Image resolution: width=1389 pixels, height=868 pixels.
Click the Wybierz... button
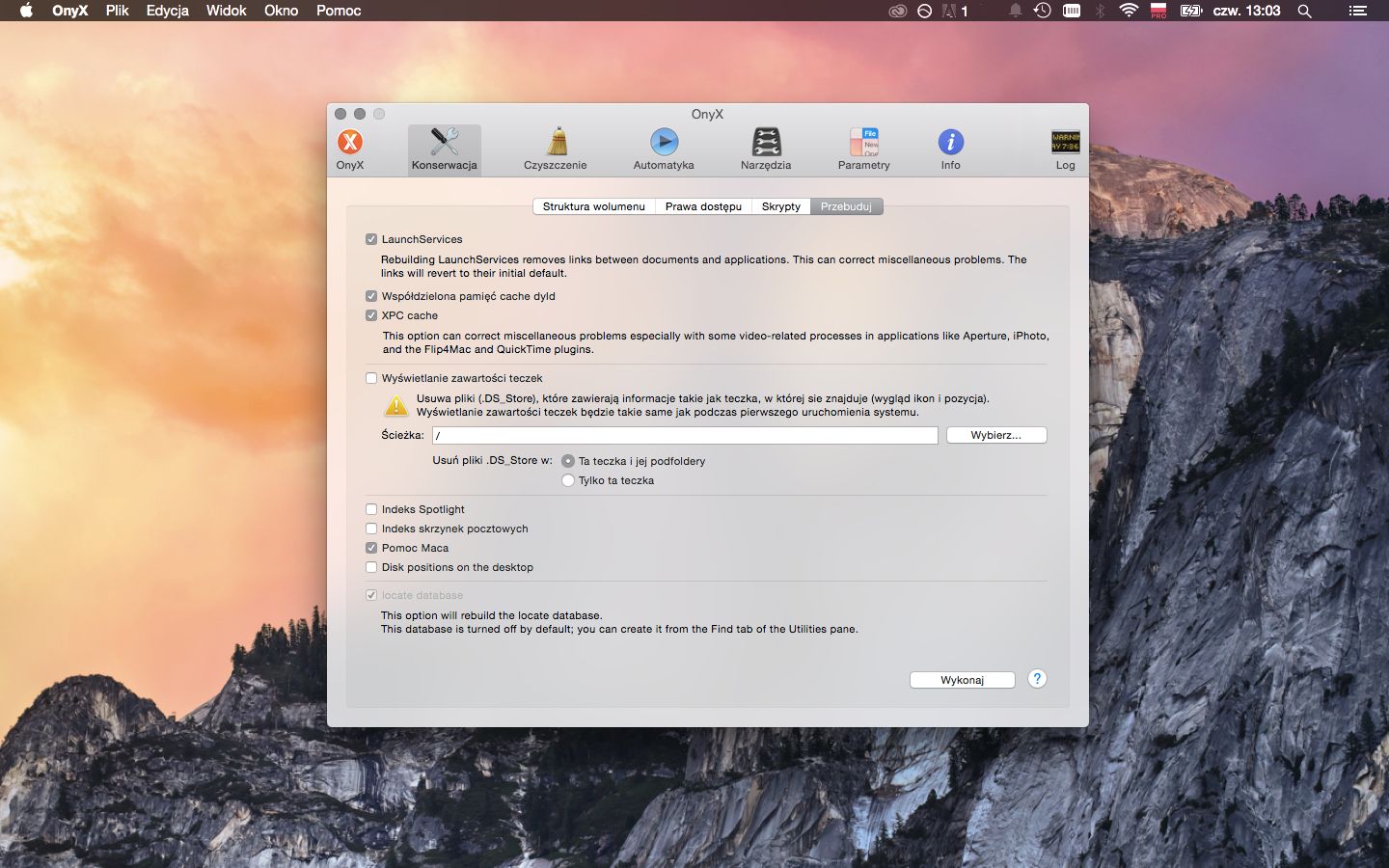pos(996,435)
